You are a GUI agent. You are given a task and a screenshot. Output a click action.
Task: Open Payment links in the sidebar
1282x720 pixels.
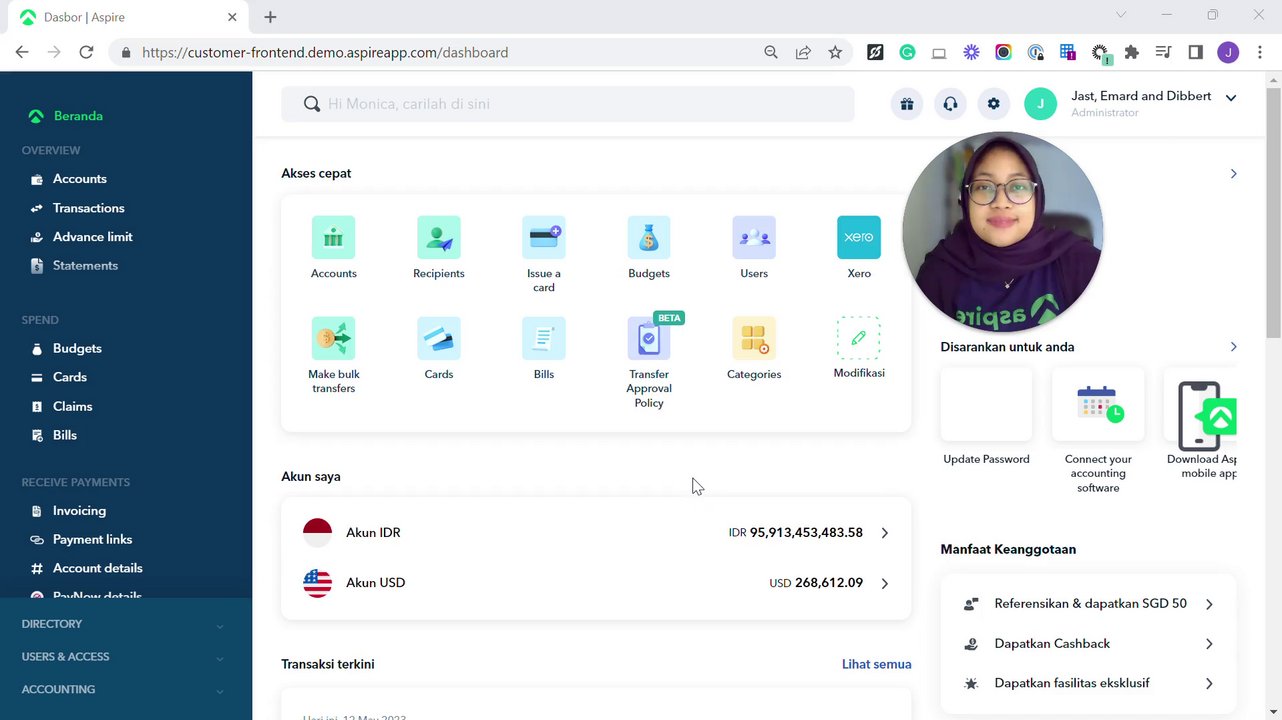pos(92,540)
